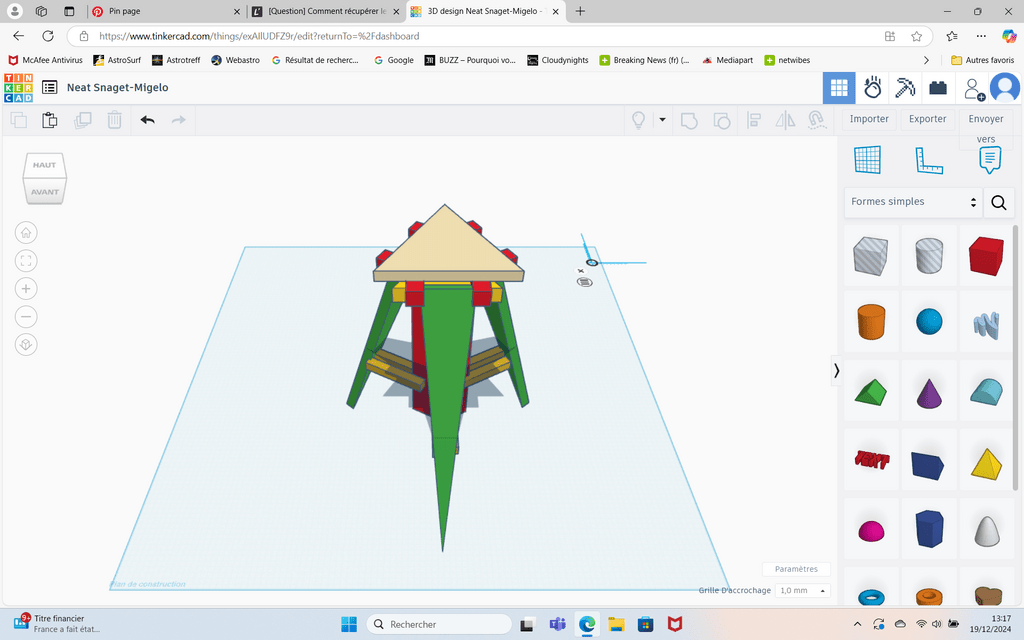Collapse the shapes panel with chevron
Image resolution: width=1024 pixels, height=640 pixels.
click(836, 371)
